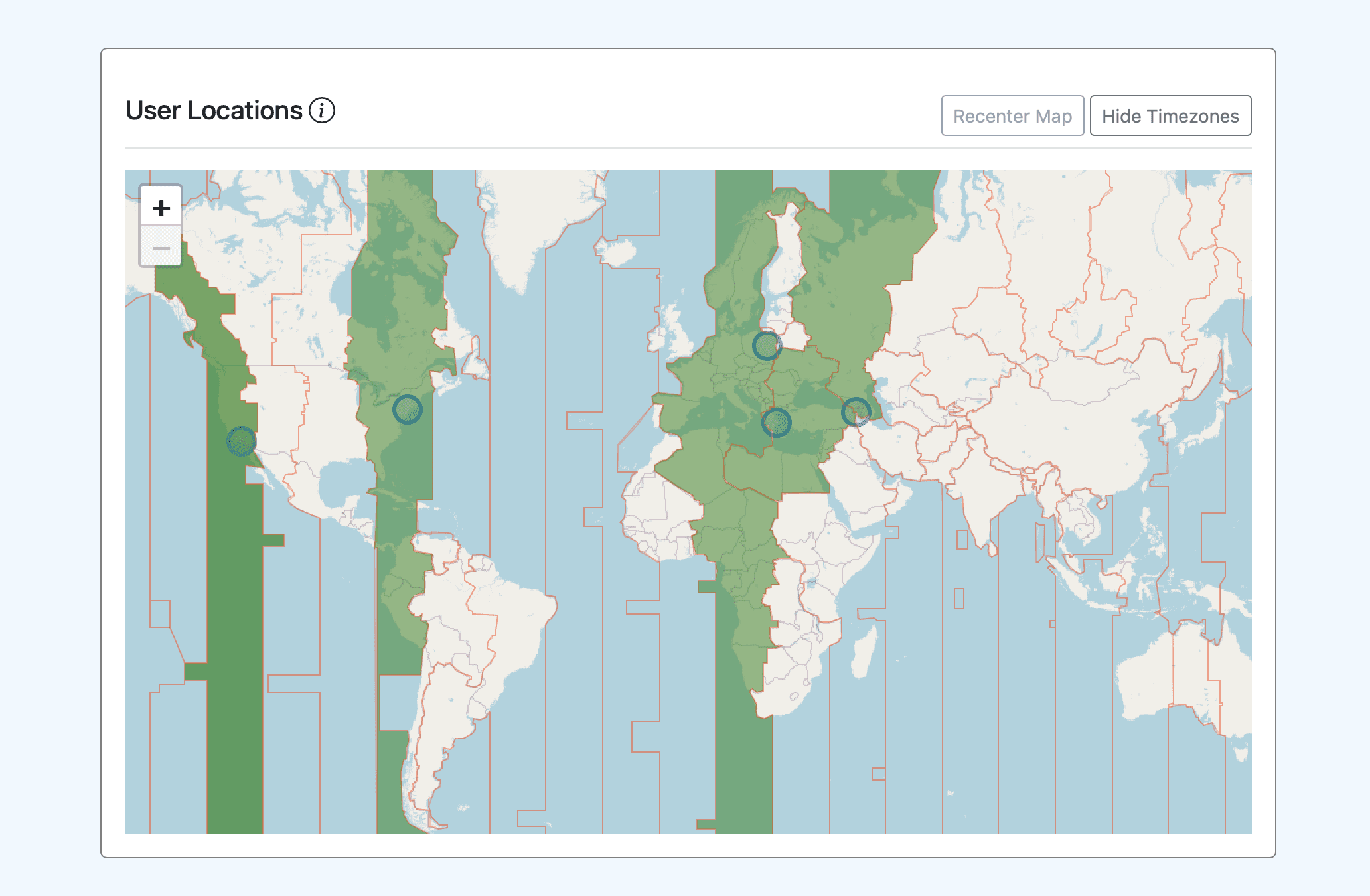Select the user marker on the US west coast
The width and height of the screenshot is (1370, 896).
[241, 441]
